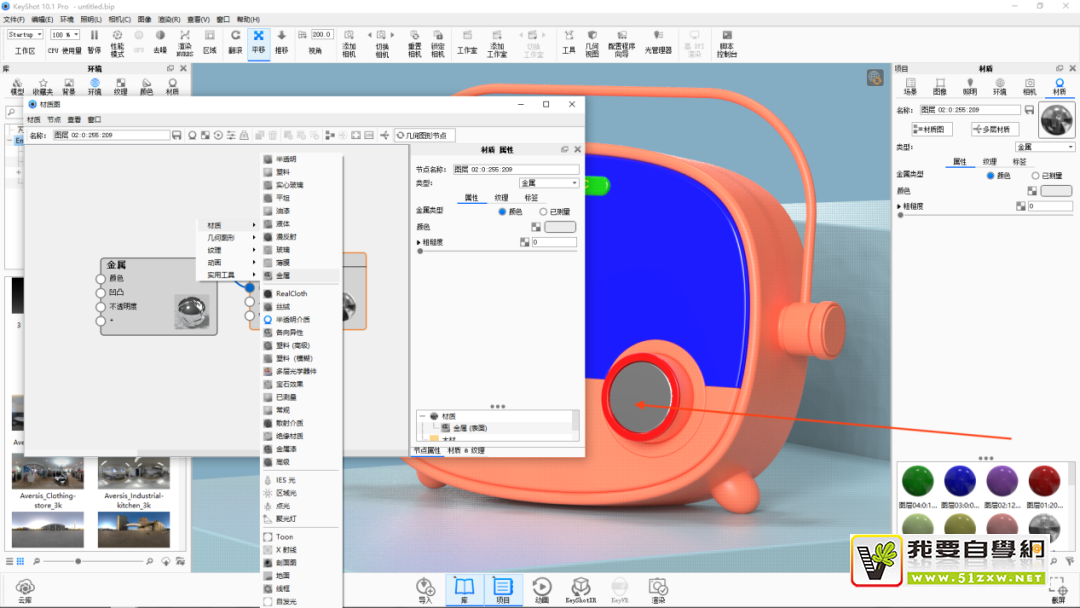1080x608 pixels.
Task: Select the 颜色 radio in material graph properties
Action: click(x=503, y=212)
